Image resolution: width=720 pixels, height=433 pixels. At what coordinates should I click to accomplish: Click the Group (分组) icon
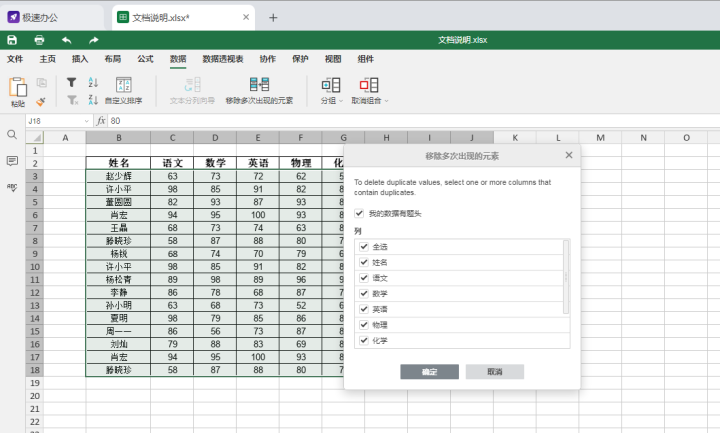[331, 85]
